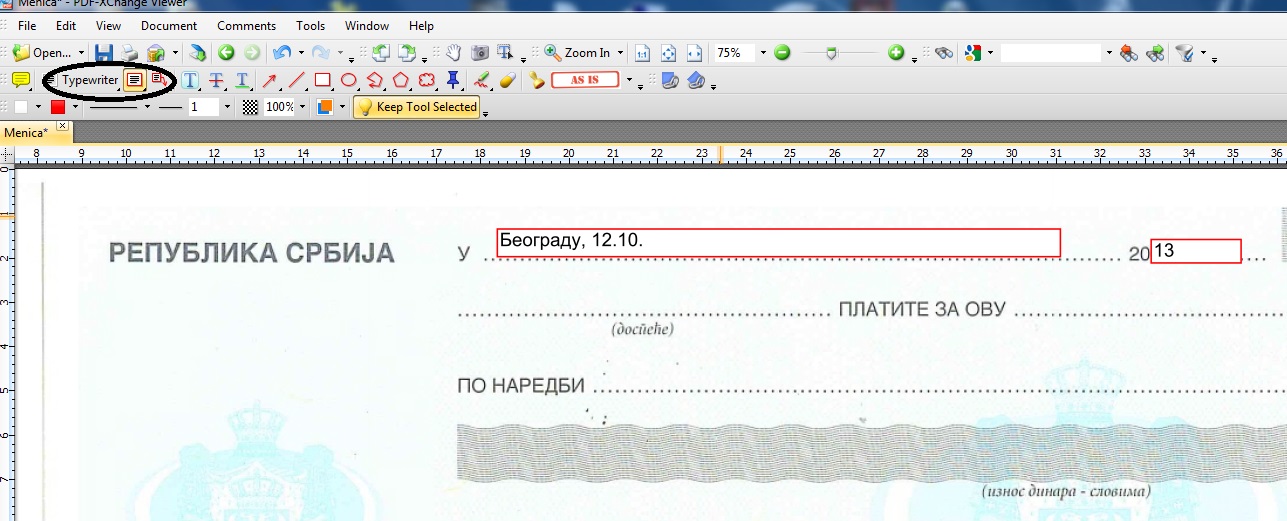Screen dimensions: 1287x521
Task: Toggle Keep Tool Selected option
Action: 417,107
